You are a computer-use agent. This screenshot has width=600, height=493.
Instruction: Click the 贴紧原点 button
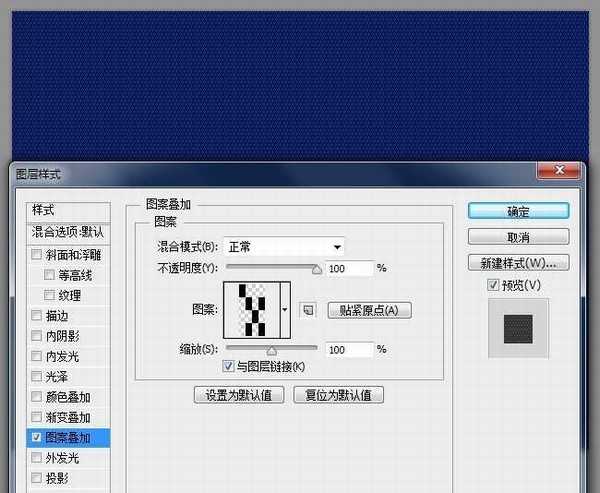369,310
